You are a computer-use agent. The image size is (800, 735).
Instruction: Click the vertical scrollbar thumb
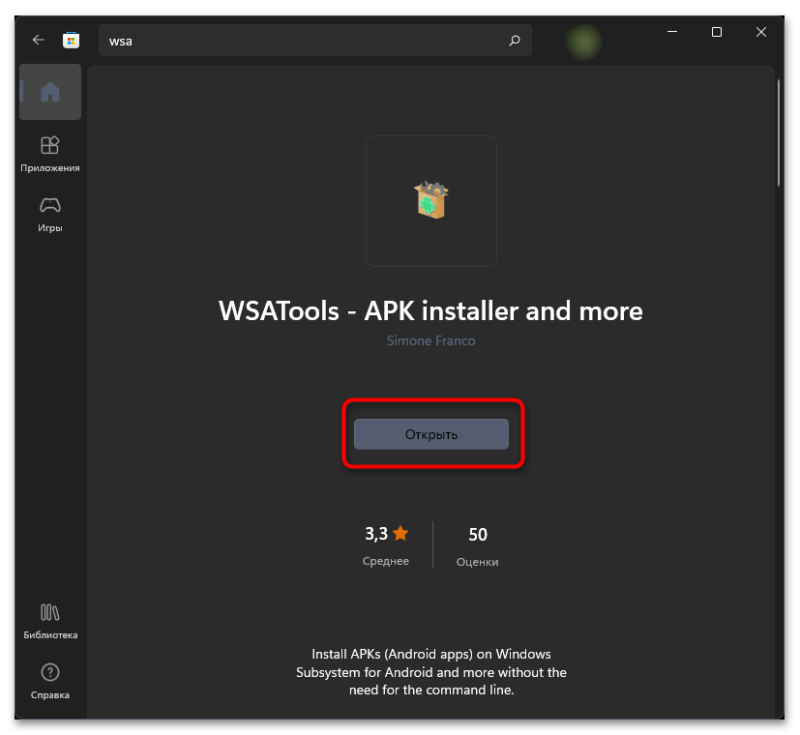coord(779,133)
